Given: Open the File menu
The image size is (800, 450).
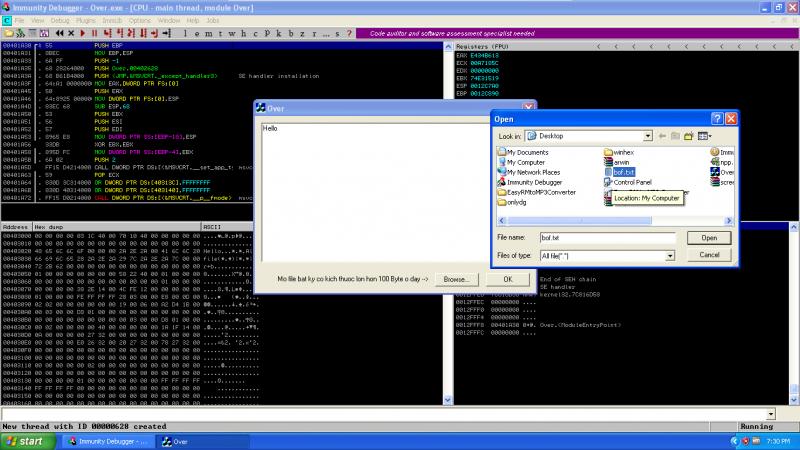Looking at the screenshot, I should [x=19, y=20].
